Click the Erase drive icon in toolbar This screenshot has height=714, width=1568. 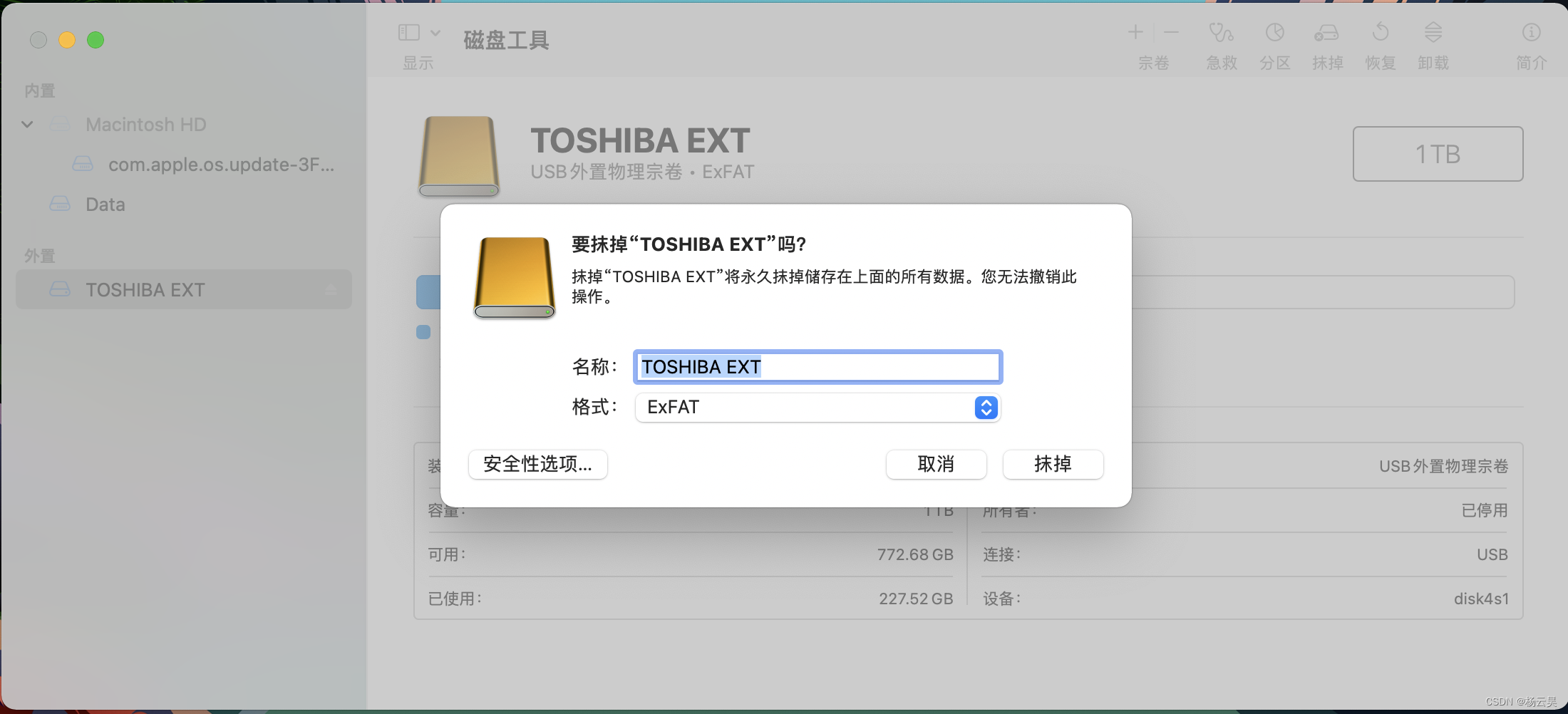1326,33
